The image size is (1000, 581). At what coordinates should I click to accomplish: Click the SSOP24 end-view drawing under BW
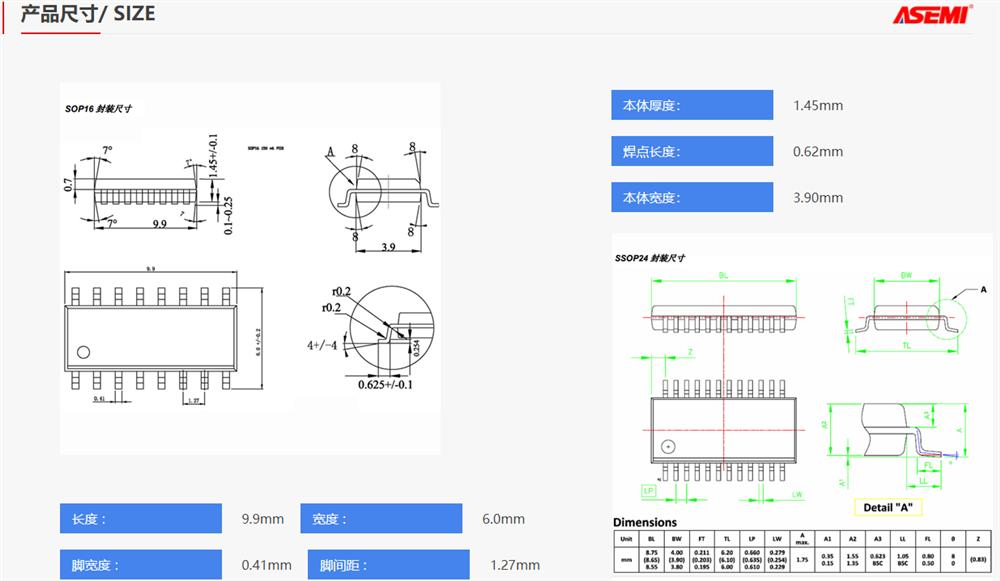(907, 316)
